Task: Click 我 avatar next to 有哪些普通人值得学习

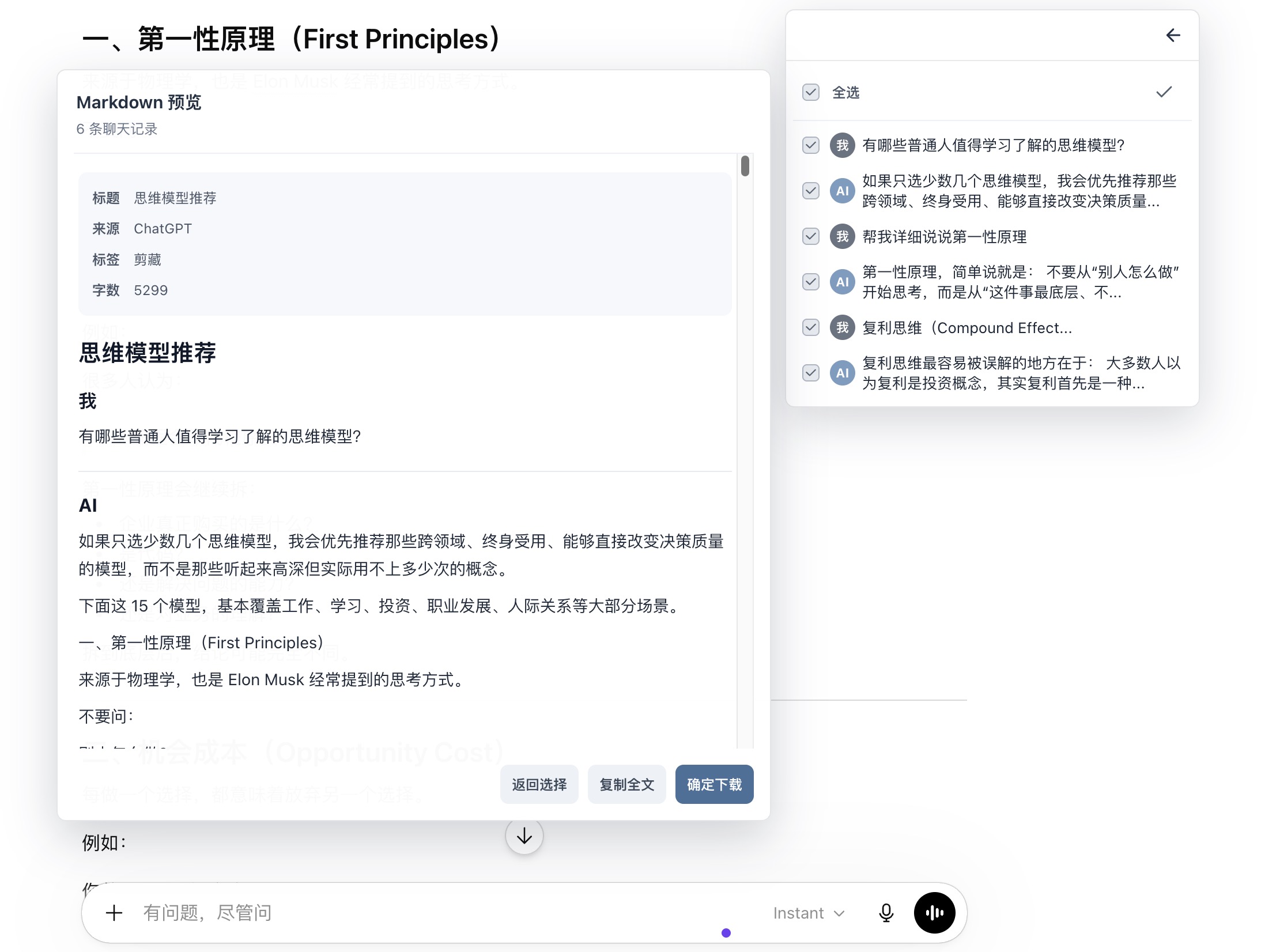Action: [842, 145]
